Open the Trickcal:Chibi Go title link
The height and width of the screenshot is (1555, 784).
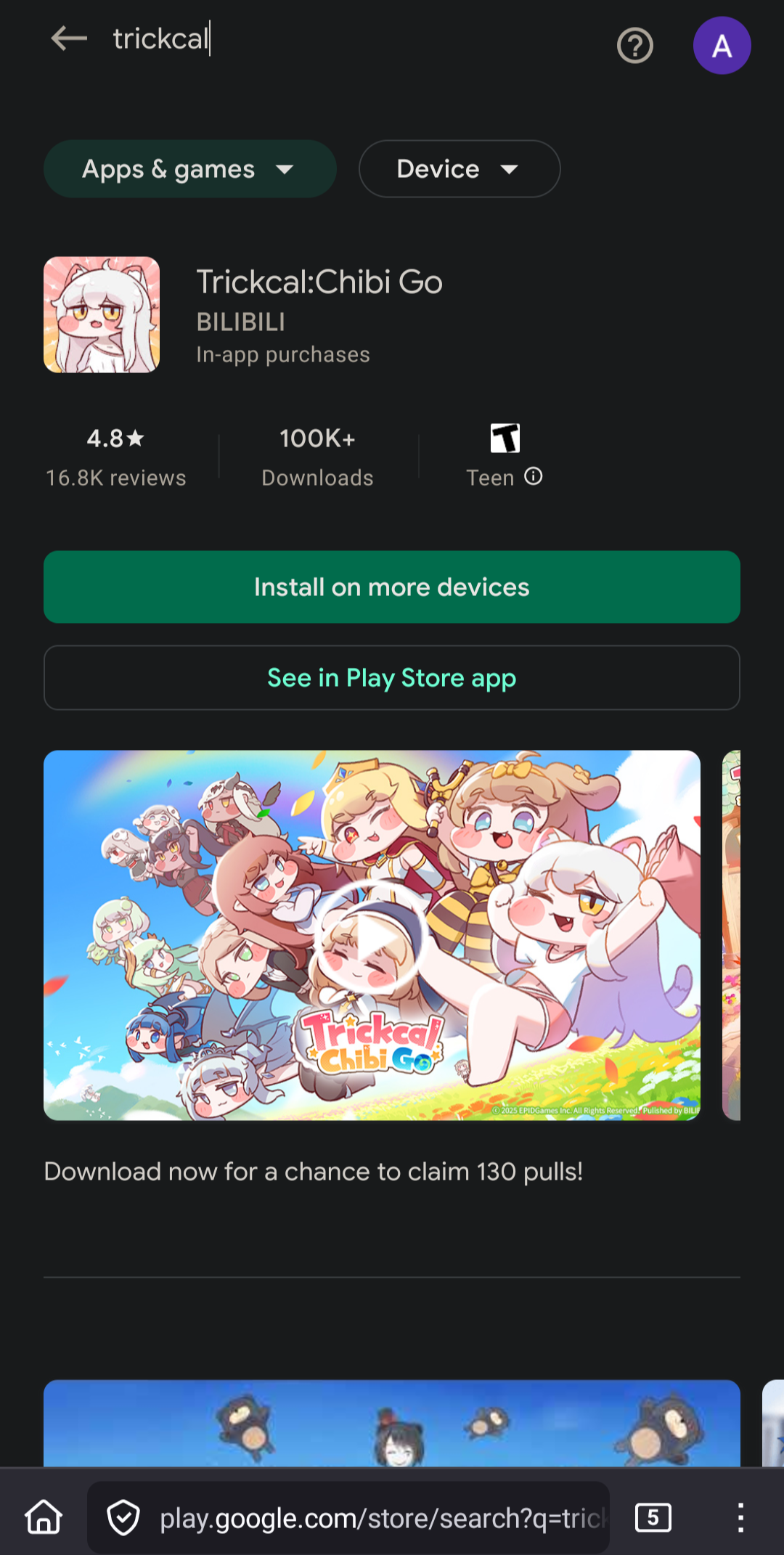[319, 282]
